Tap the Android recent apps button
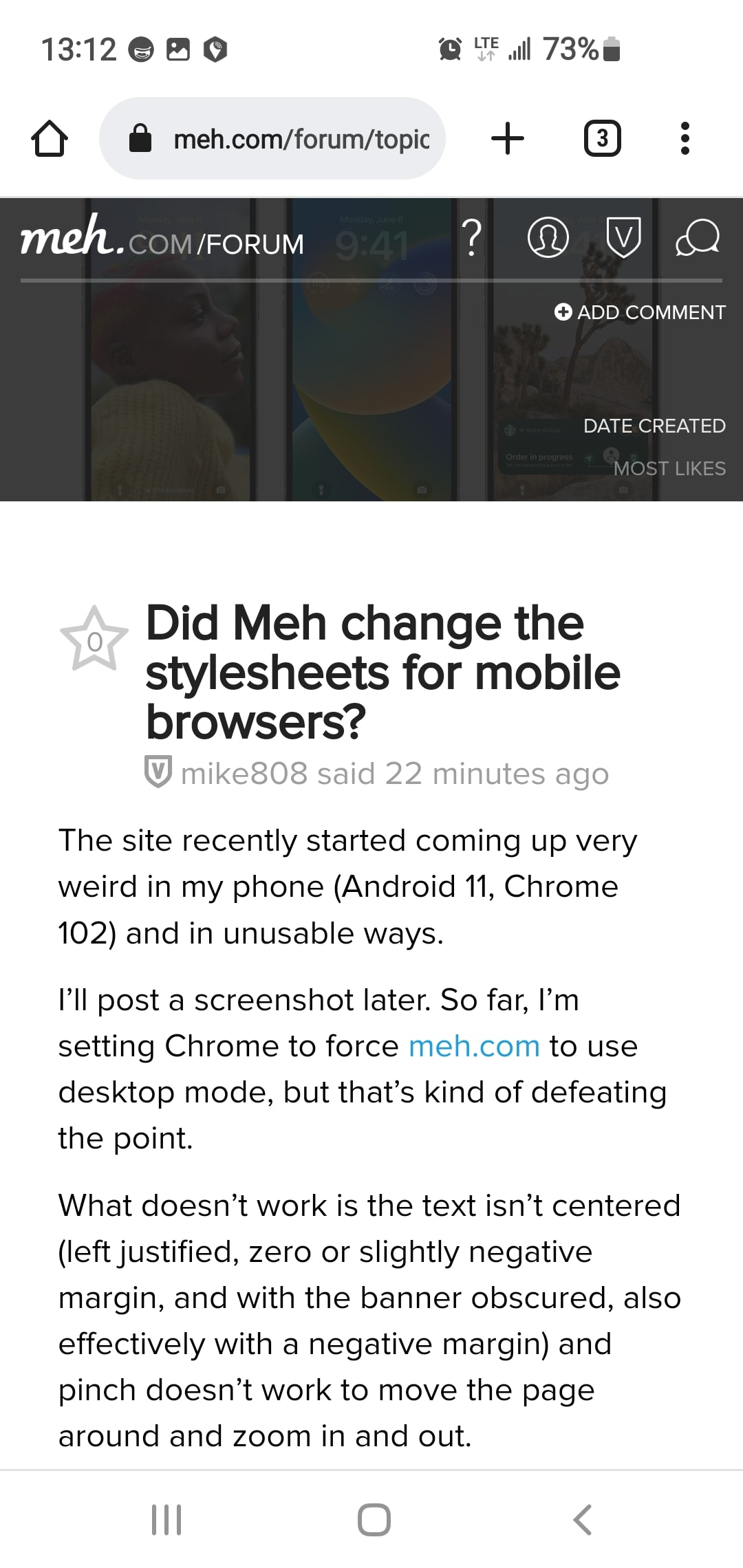 [x=166, y=1519]
